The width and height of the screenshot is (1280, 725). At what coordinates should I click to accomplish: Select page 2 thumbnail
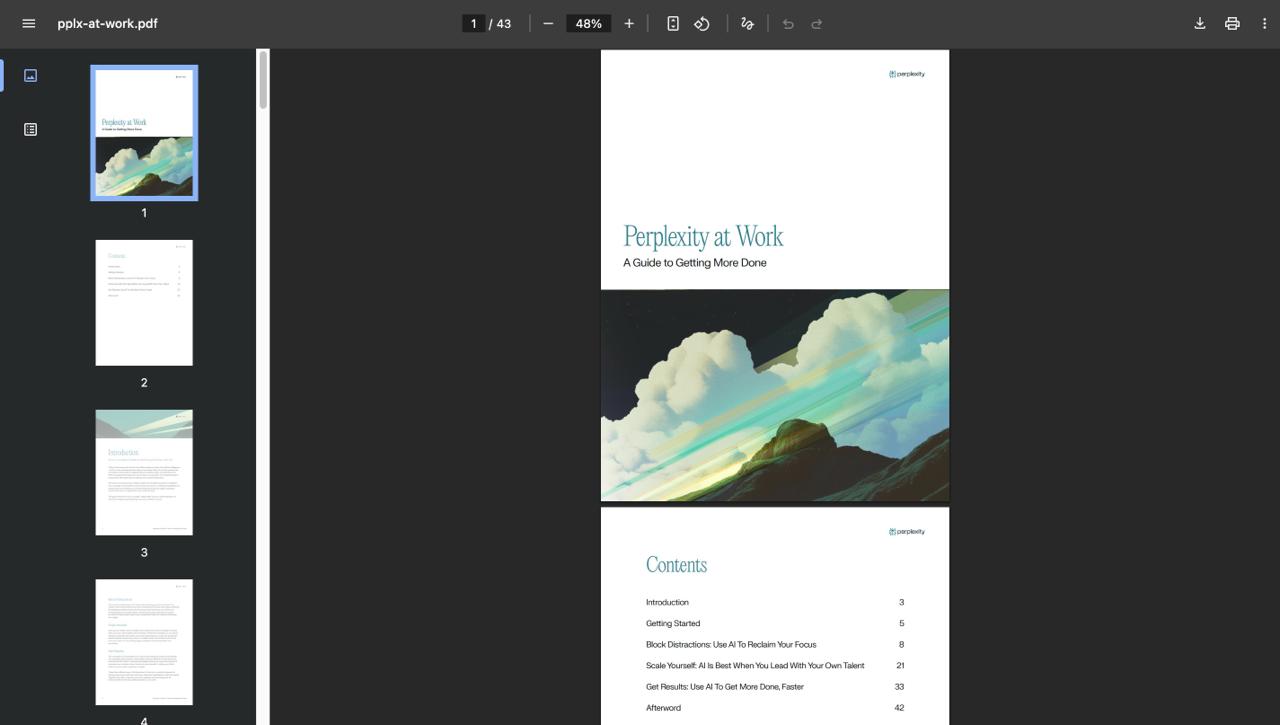[x=144, y=303]
